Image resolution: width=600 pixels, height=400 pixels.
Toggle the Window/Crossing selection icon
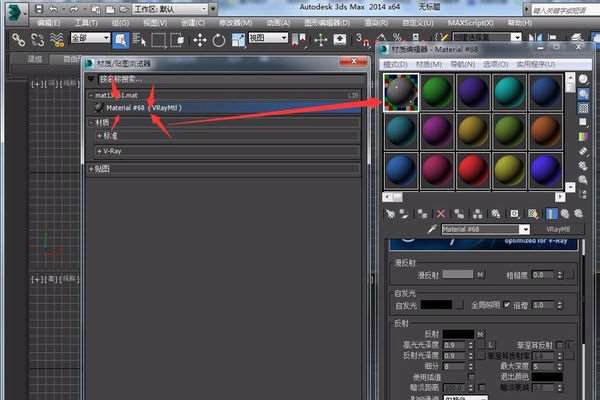point(177,40)
